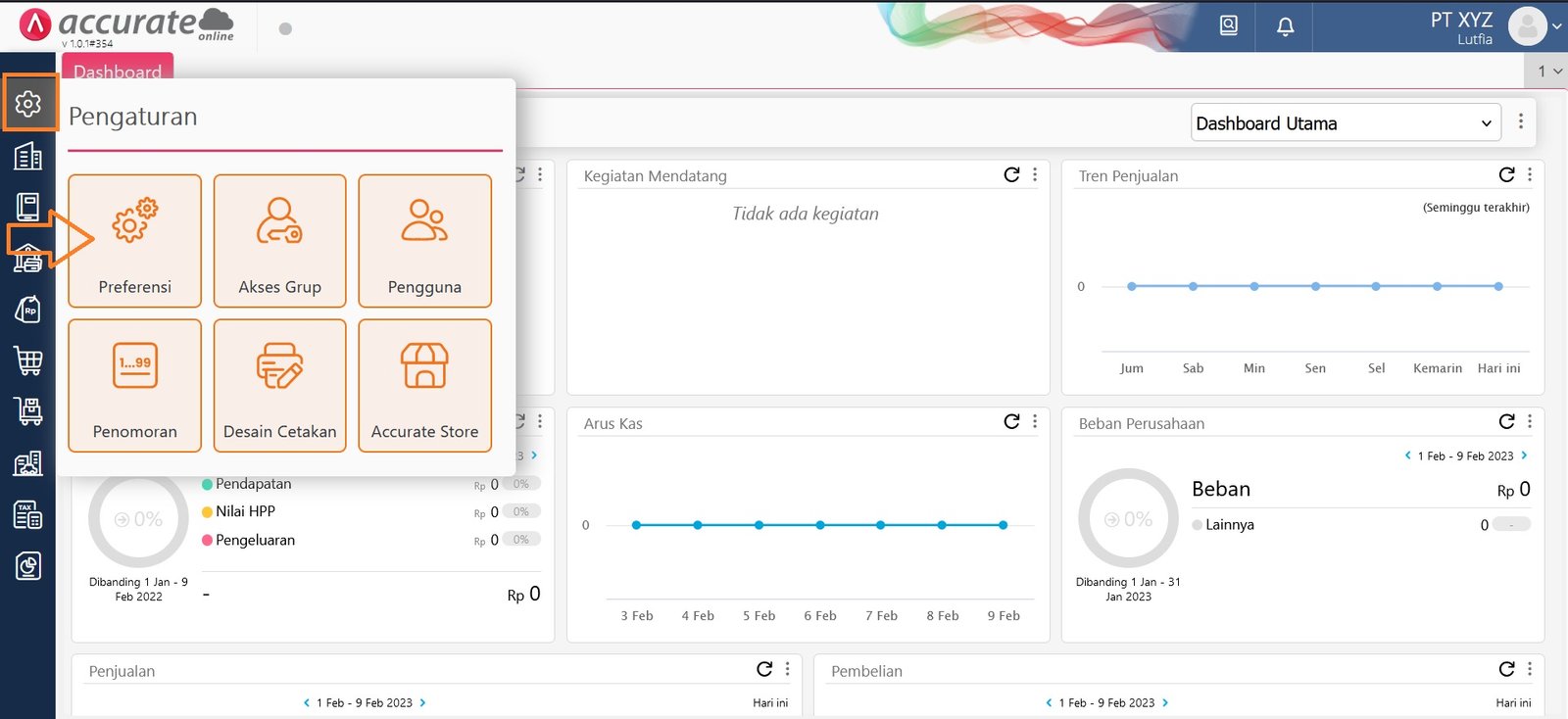Open the Akses Grup tile

pyautogui.click(x=279, y=241)
